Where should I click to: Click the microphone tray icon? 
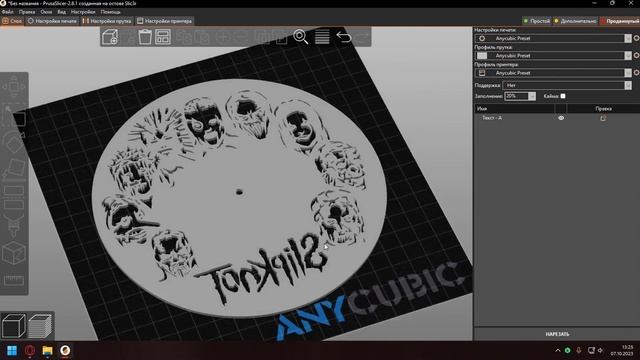578,350
